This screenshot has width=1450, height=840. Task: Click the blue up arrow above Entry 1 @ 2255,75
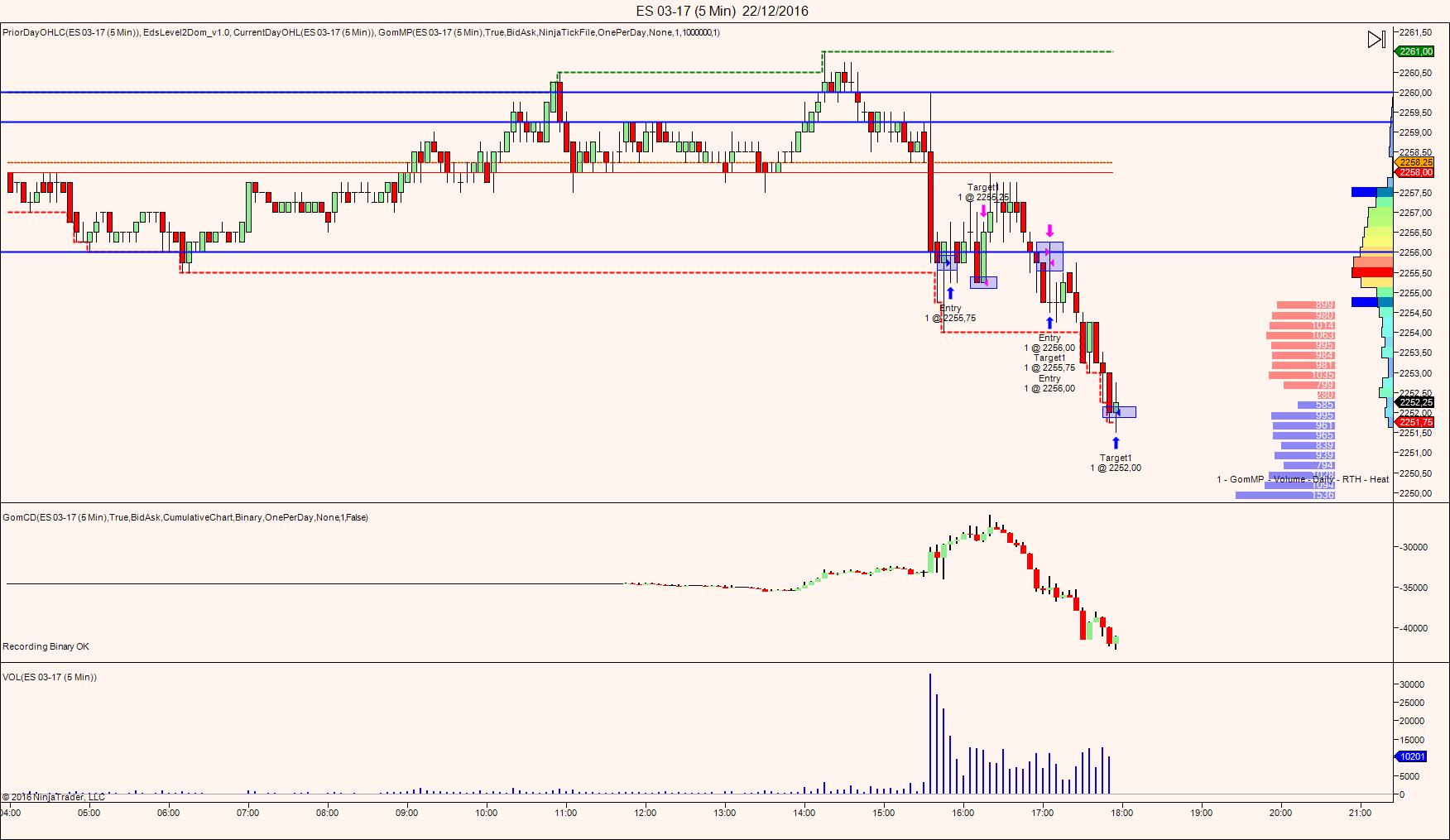950,293
